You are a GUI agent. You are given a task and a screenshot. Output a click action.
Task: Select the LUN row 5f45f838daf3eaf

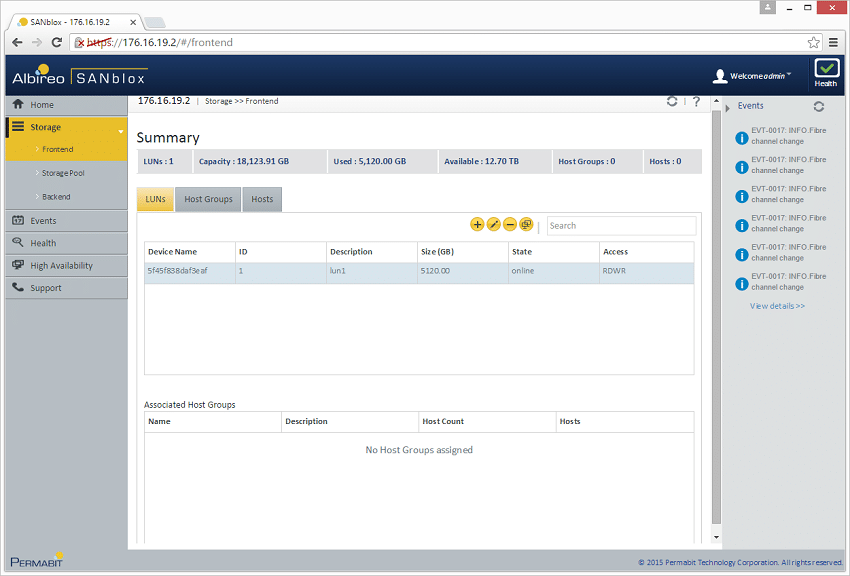[419, 271]
